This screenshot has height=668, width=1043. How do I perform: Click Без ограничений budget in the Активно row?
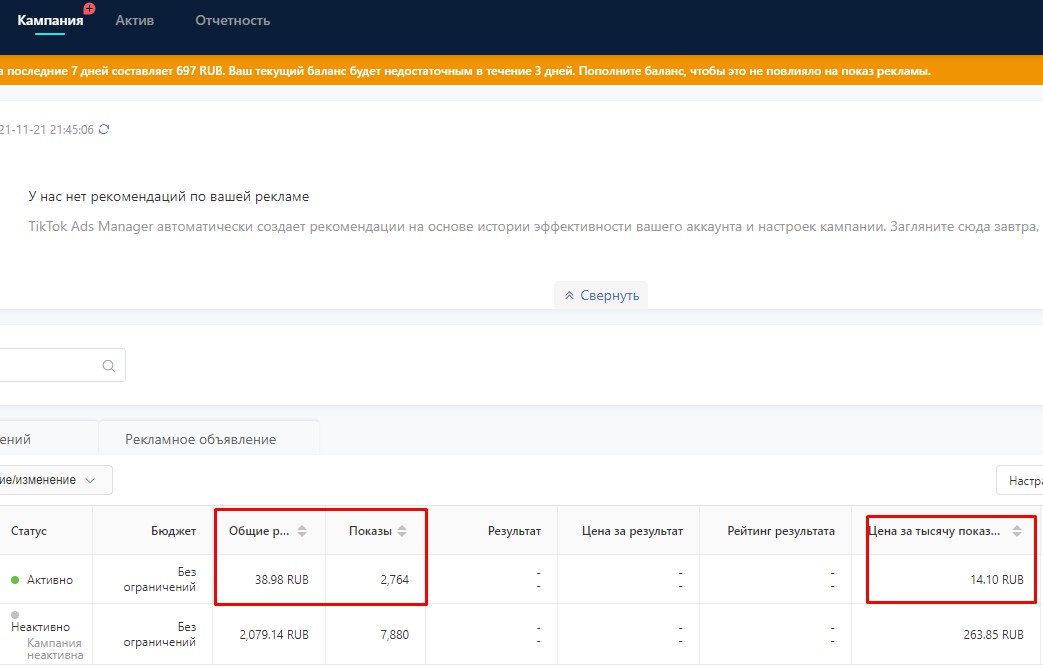tap(160, 580)
